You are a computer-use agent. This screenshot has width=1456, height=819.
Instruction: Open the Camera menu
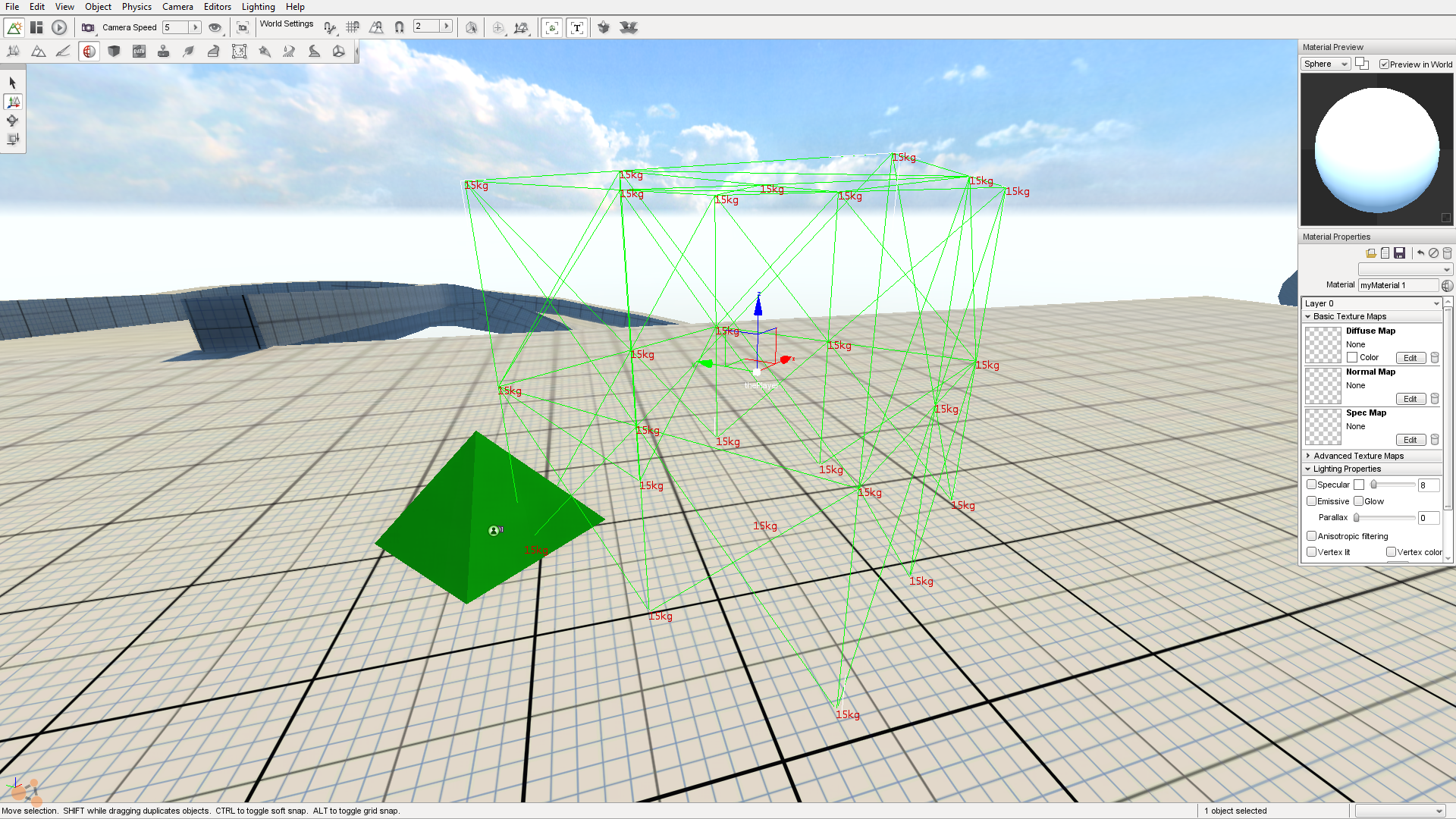pyautogui.click(x=177, y=7)
